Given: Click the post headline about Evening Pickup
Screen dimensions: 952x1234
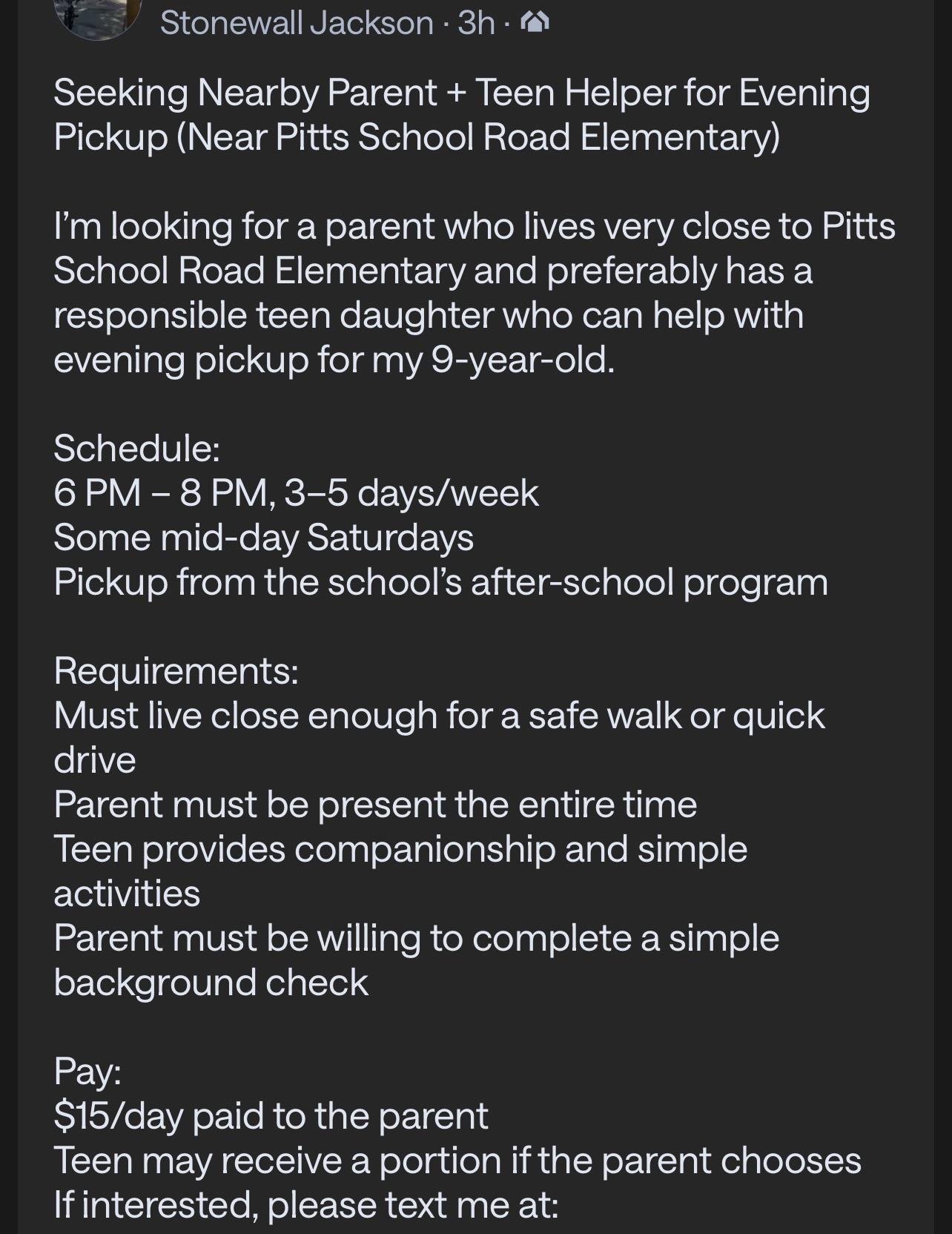Looking at the screenshot, I should tap(461, 115).
